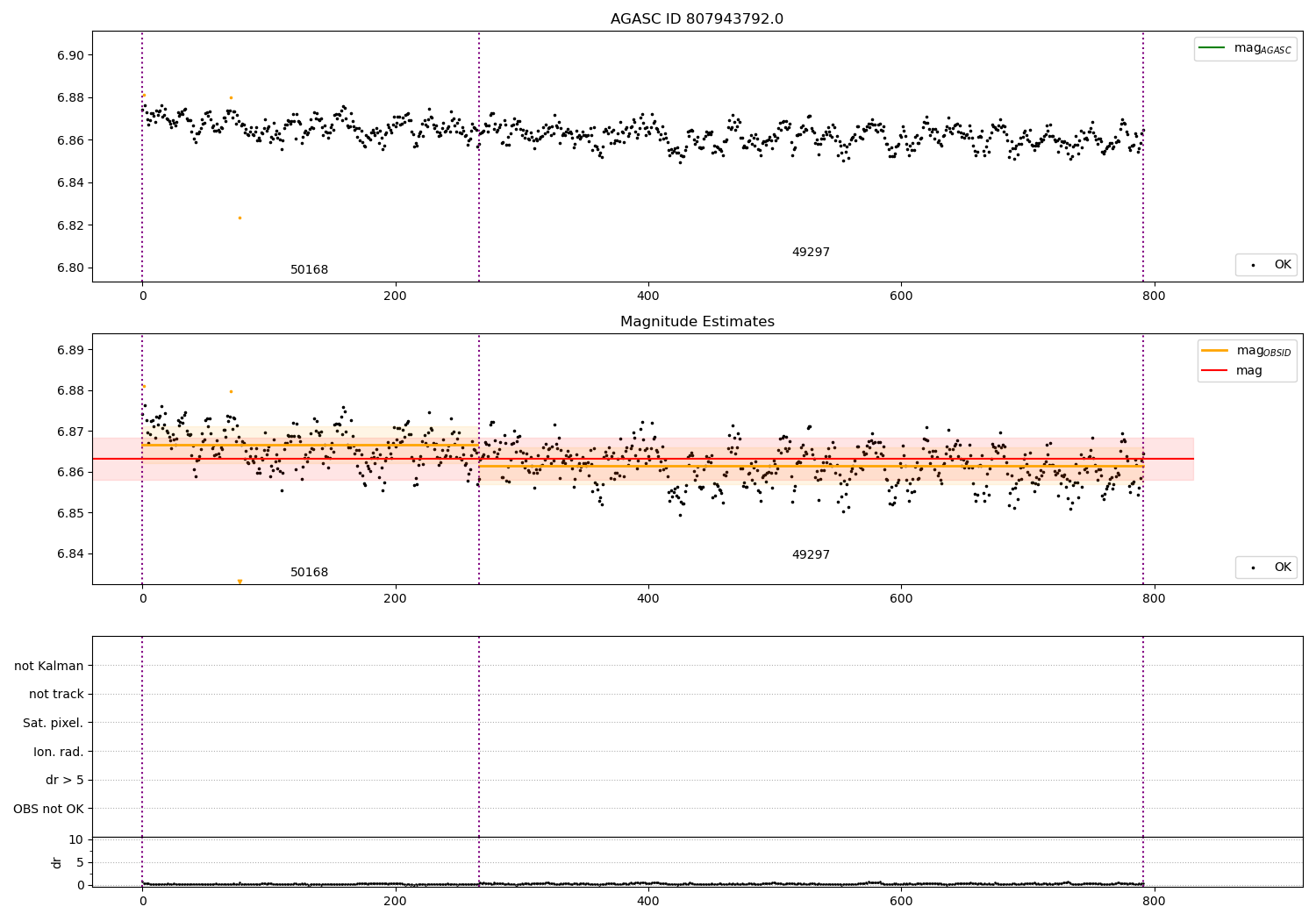
Task: Click the 'OK' legend in the AGASC ID plot
Action: point(1265,264)
